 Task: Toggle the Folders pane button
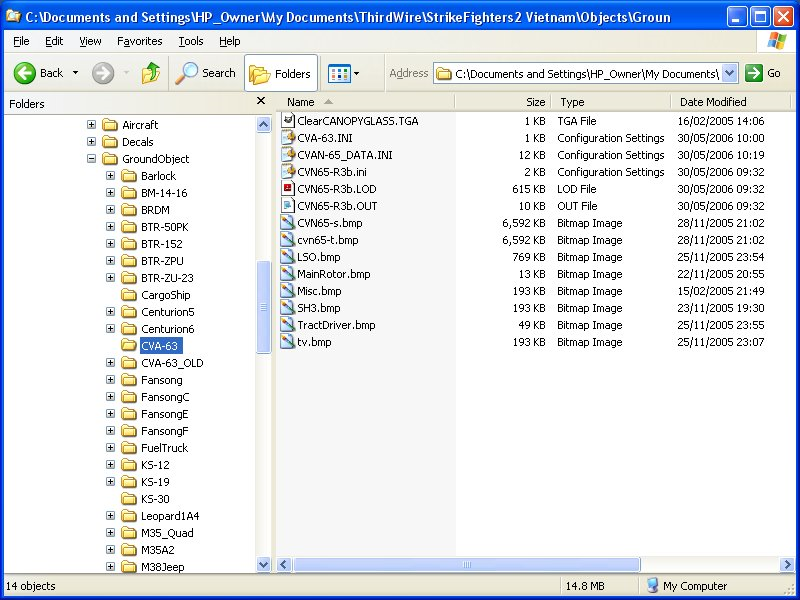point(281,73)
